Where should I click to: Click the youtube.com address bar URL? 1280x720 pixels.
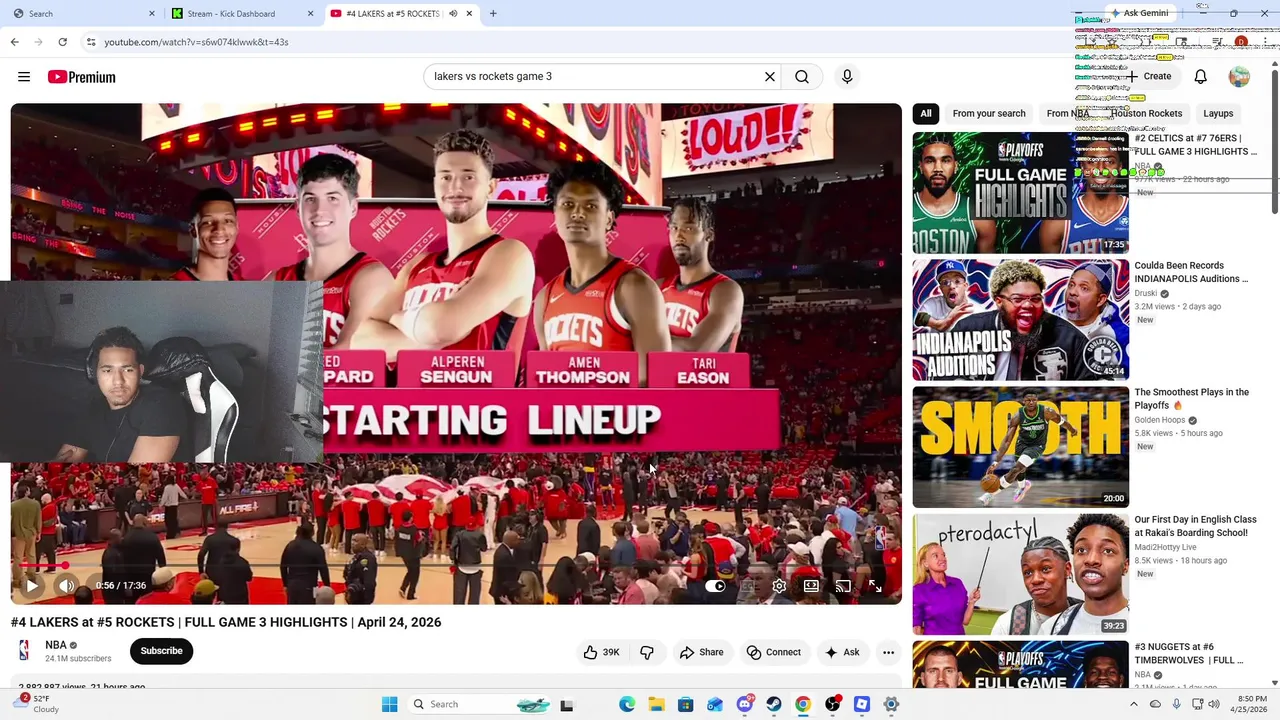click(x=196, y=42)
